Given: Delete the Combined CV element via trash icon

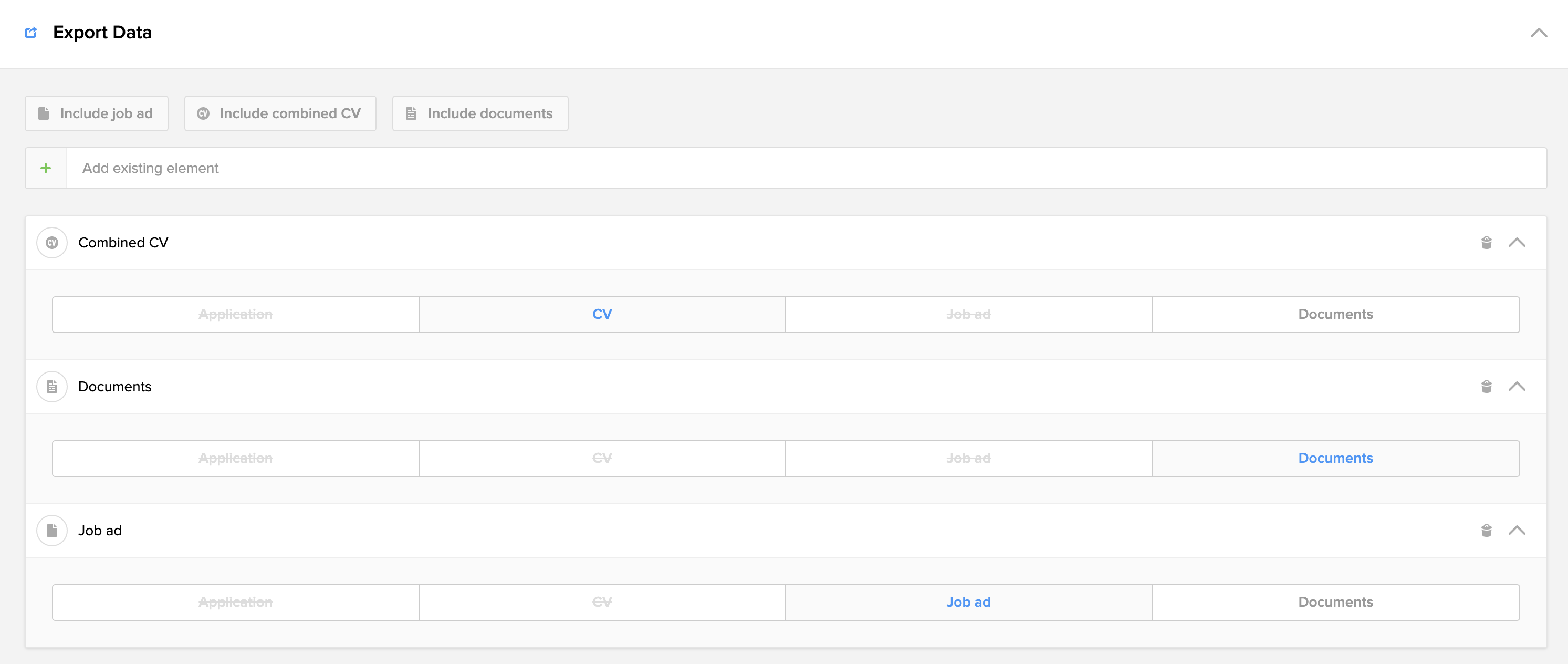Looking at the screenshot, I should coord(1486,243).
